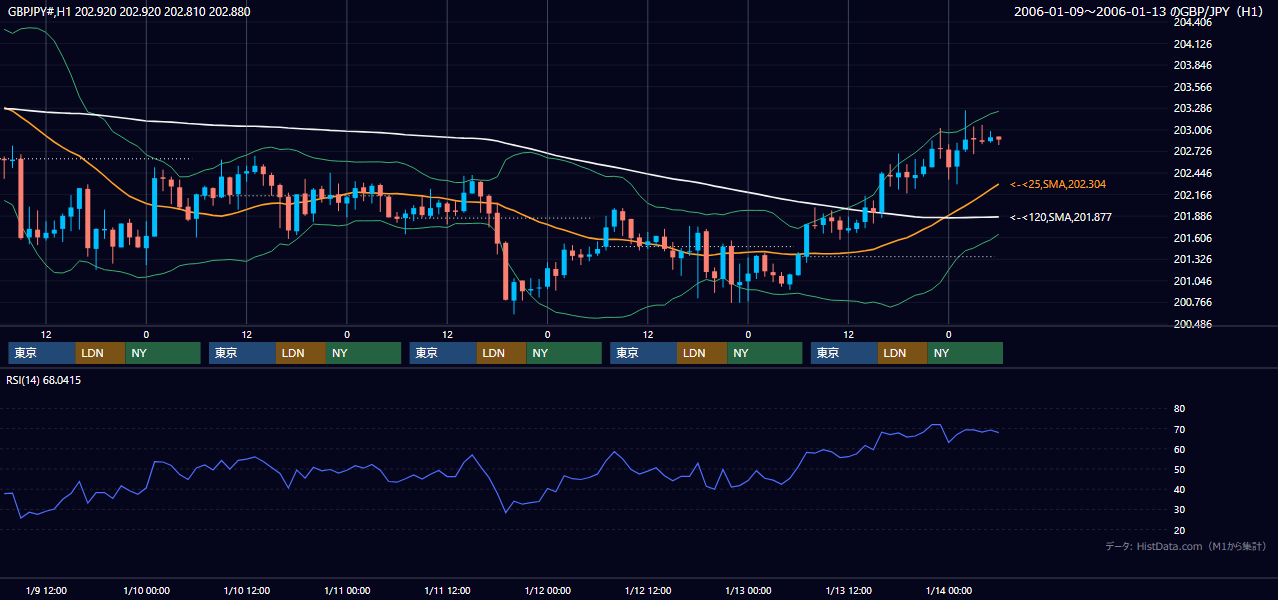Click the 1/14 00:00 time axis label
The height and width of the screenshot is (600, 1278).
pyautogui.click(x=949, y=590)
